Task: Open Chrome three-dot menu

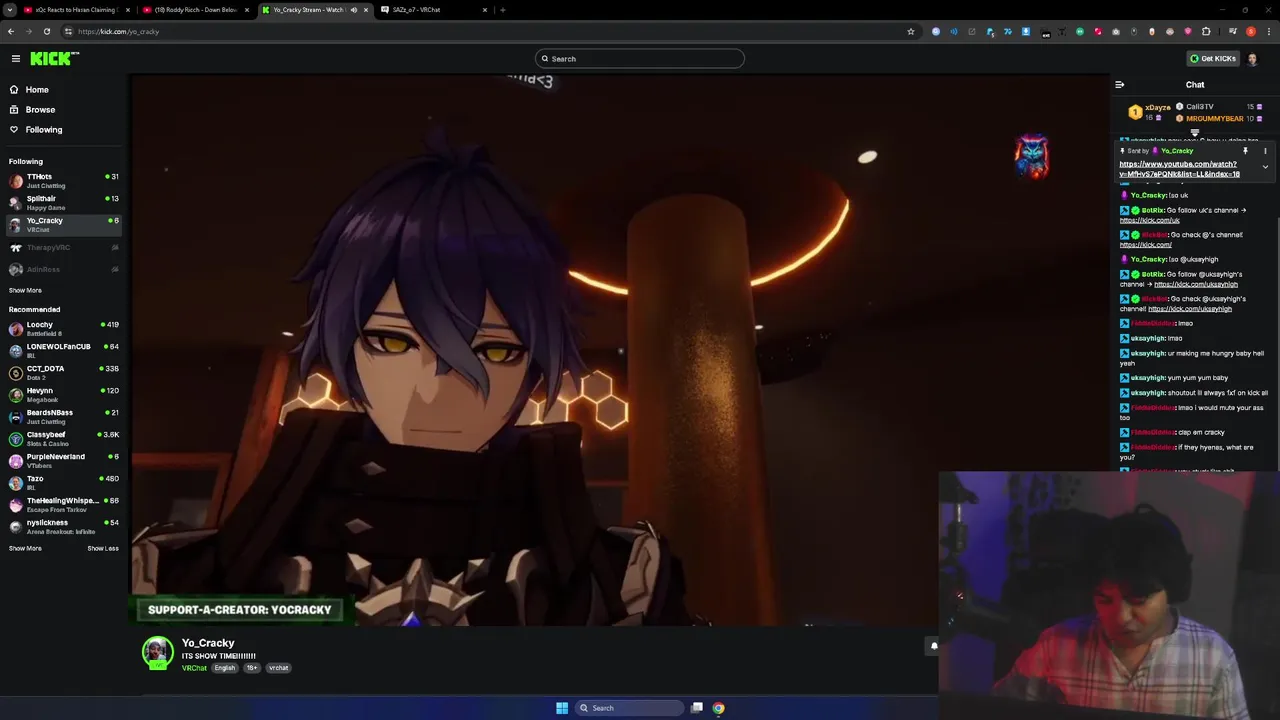Action: click(x=1268, y=32)
